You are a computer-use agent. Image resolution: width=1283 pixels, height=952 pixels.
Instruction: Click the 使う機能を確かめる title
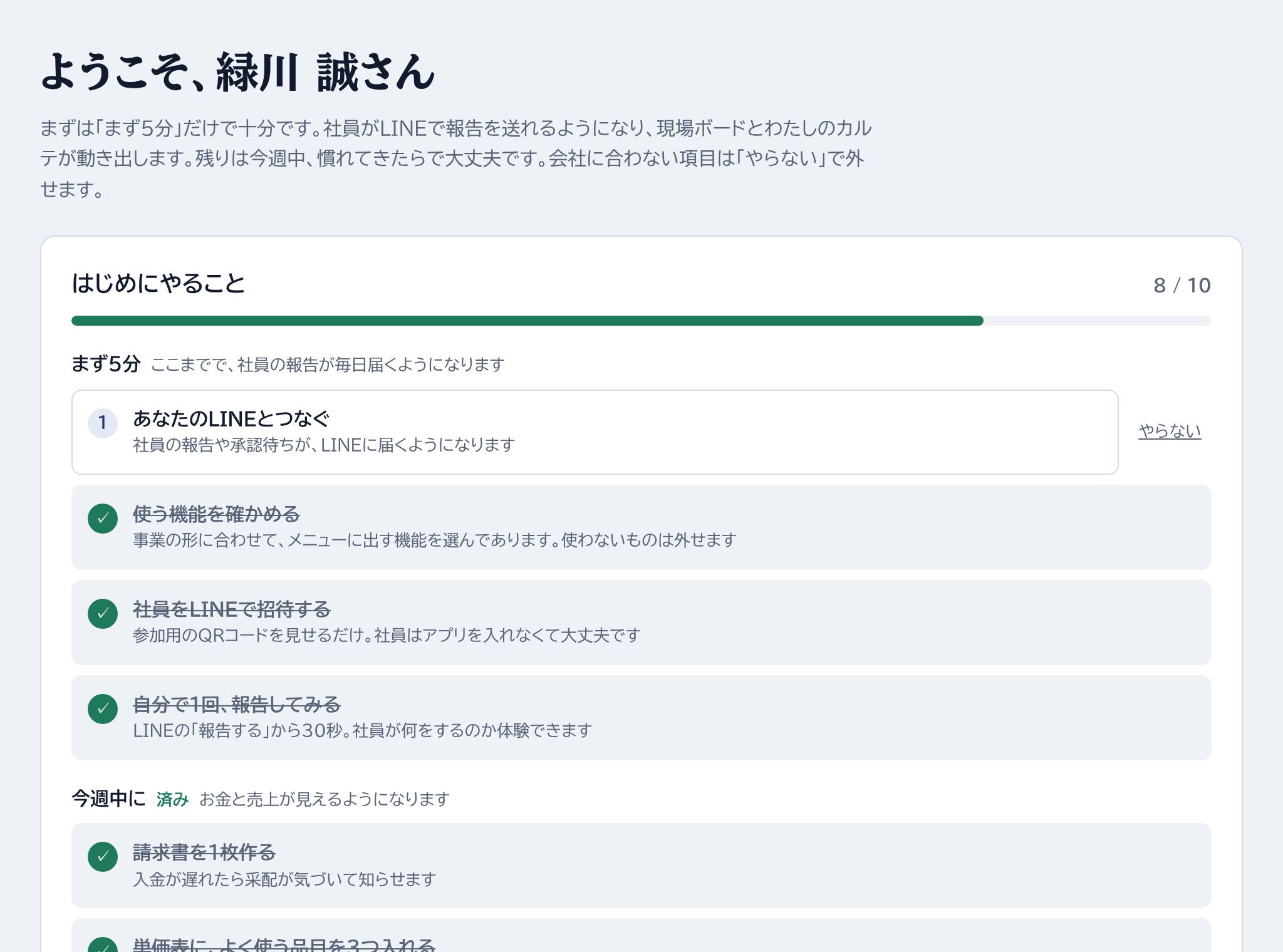click(x=216, y=514)
